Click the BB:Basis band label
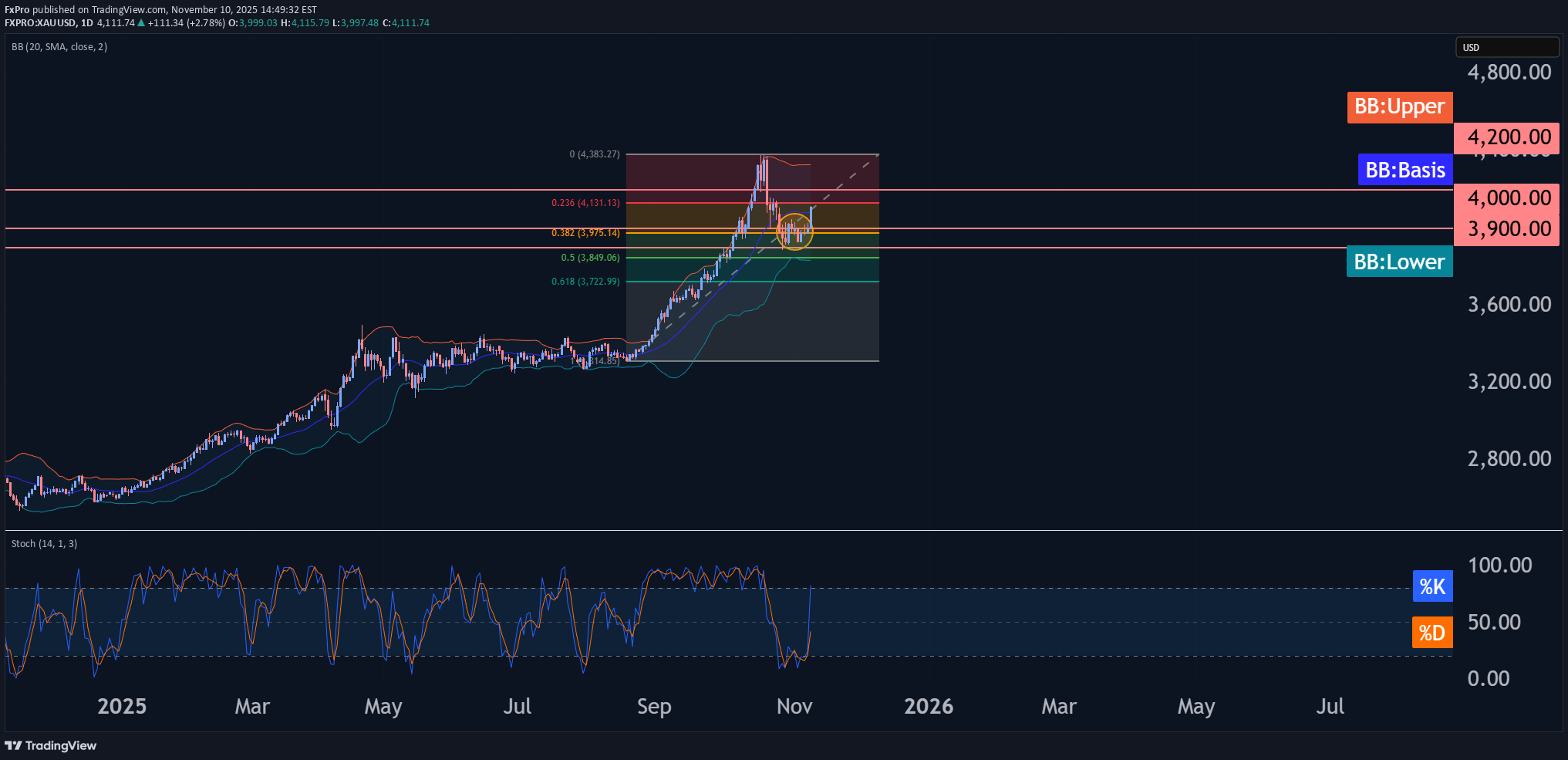The image size is (1568, 760). tap(1404, 170)
